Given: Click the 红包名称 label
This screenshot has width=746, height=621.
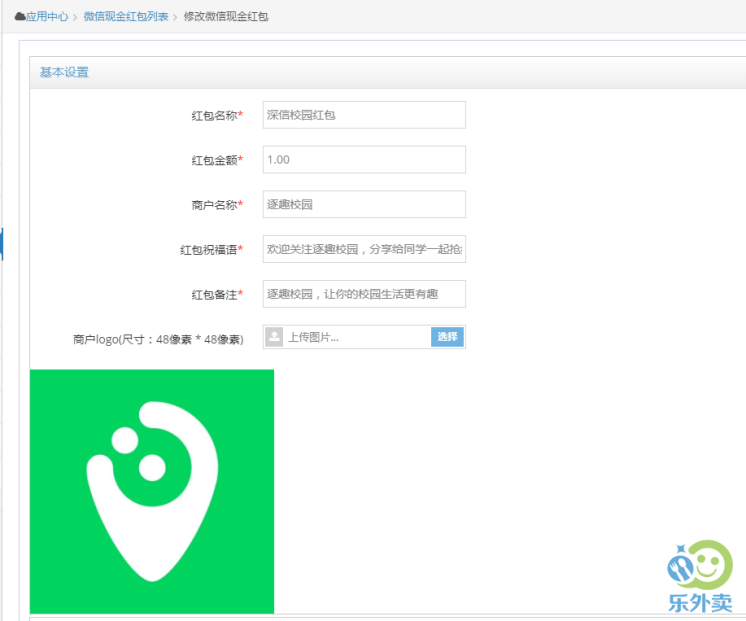Looking at the screenshot, I should 217,115.
